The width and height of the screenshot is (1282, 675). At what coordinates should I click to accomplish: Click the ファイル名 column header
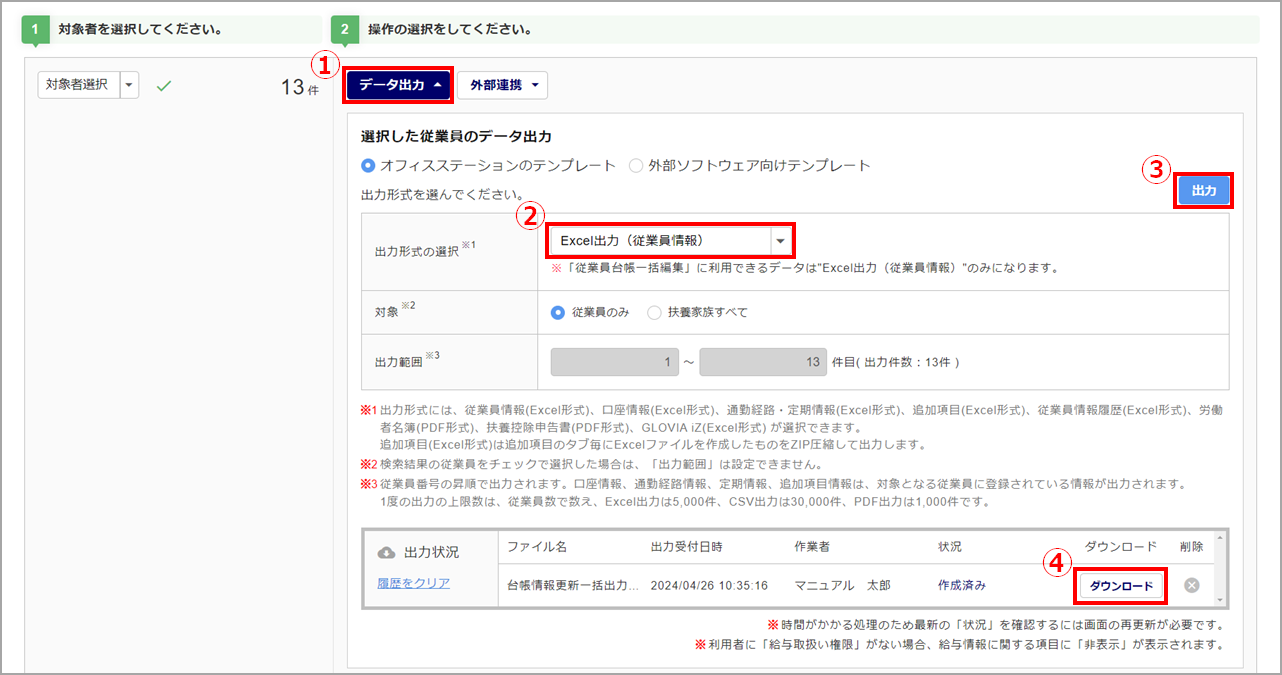(x=537, y=547)
